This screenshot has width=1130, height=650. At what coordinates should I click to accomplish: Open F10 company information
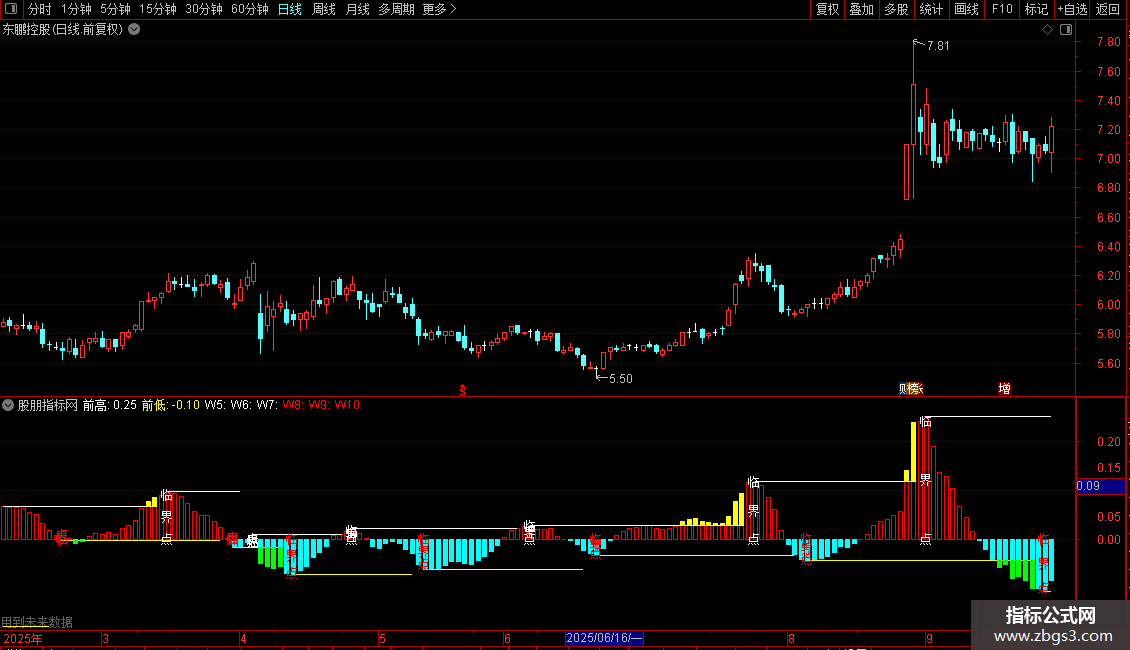click(x=1002, y=9)
